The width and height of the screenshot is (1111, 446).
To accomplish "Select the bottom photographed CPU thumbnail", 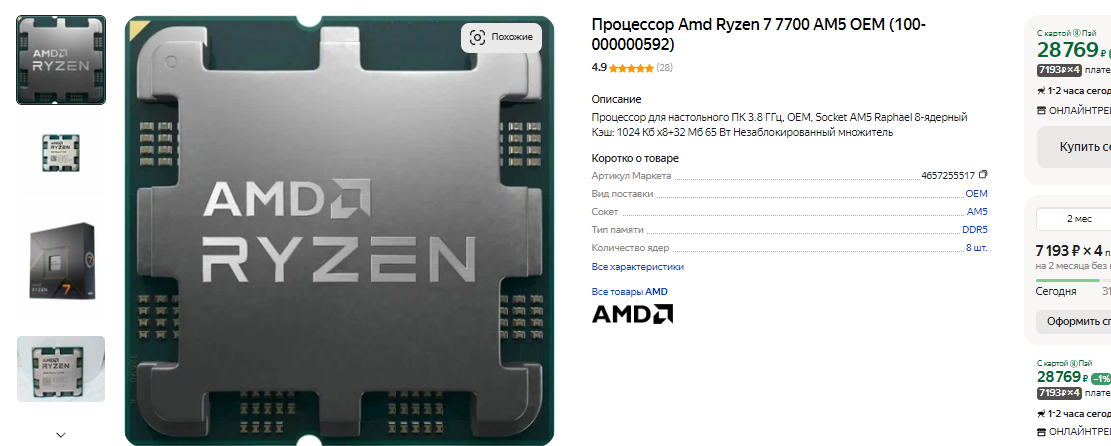I will coord(61,369).
